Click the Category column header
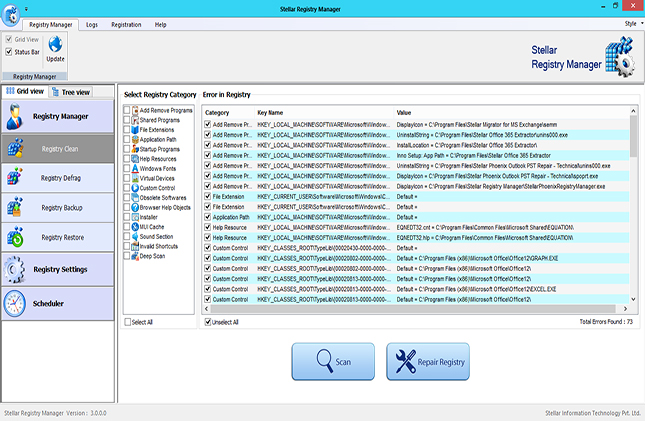 (228, 112)
